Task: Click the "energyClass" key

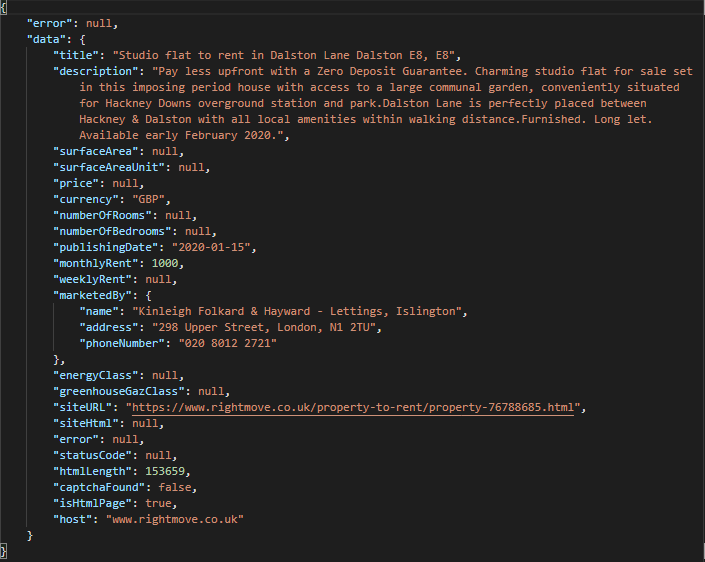Action: (x=96, y=375)
